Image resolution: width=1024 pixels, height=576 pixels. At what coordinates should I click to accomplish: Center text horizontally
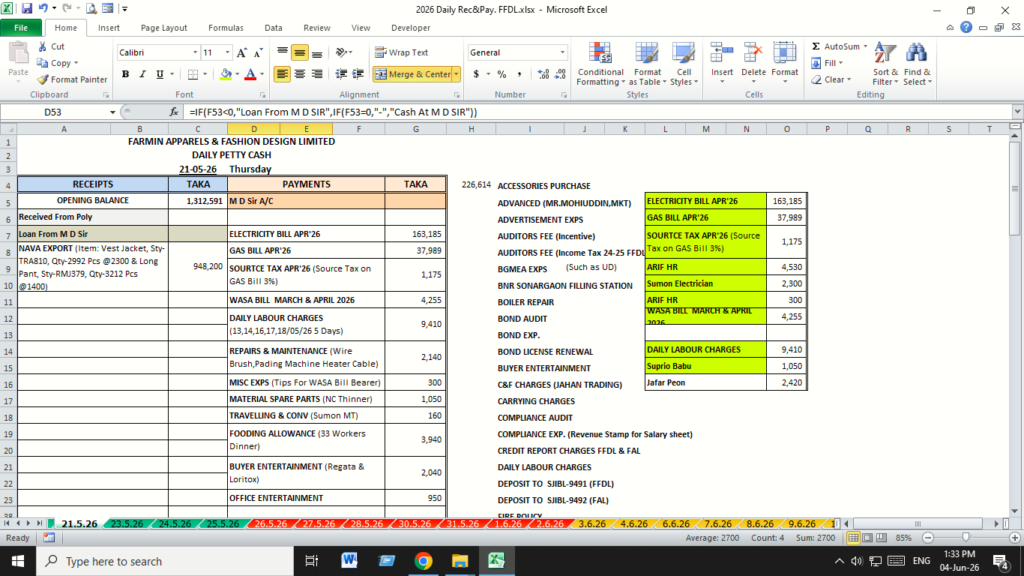[300, 74]
